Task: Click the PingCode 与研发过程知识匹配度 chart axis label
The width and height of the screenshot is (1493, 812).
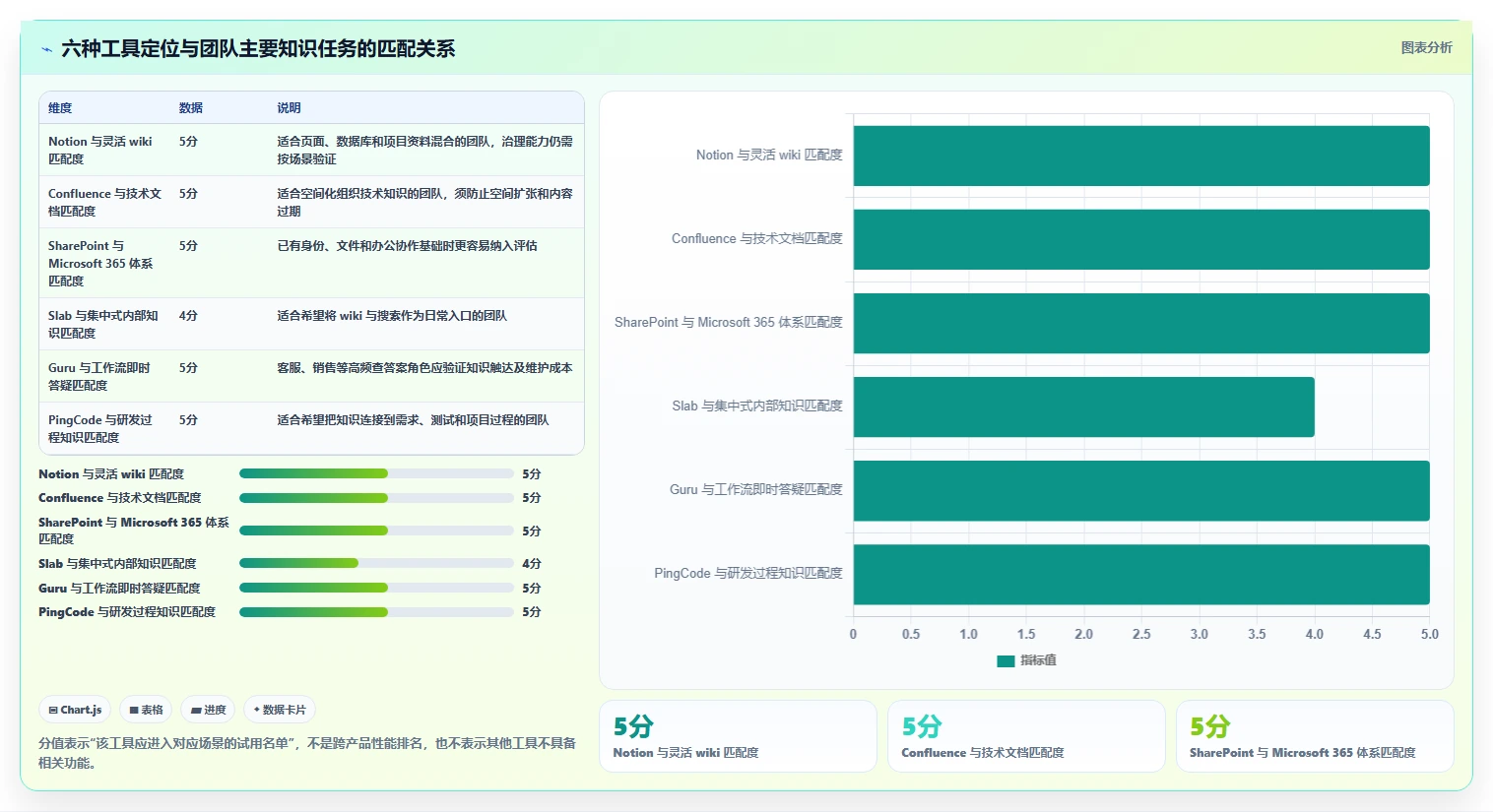Action: 748,574
